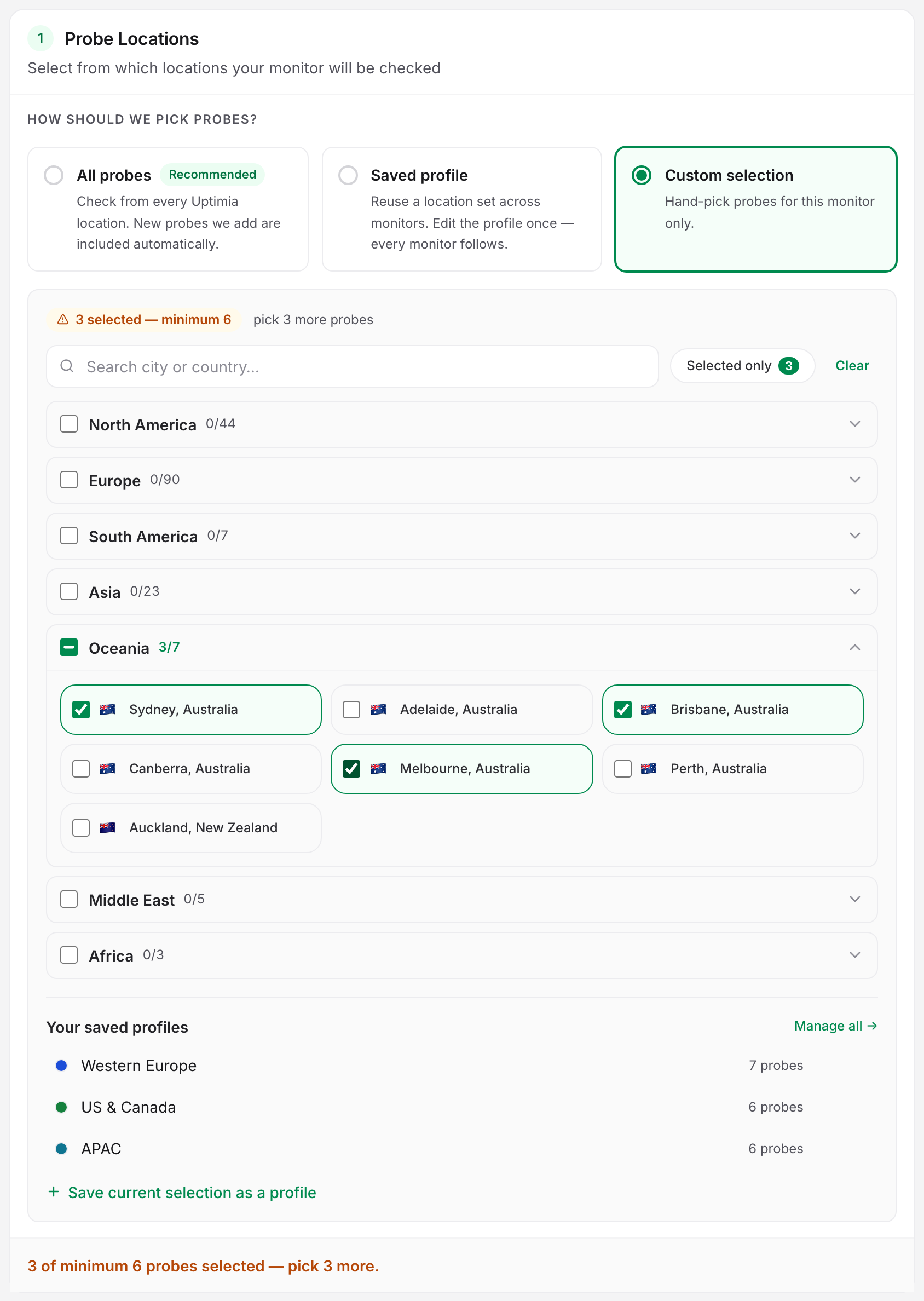
Task: Check the Auckland, New Zealand checkbox
Action: coord(81,827)
